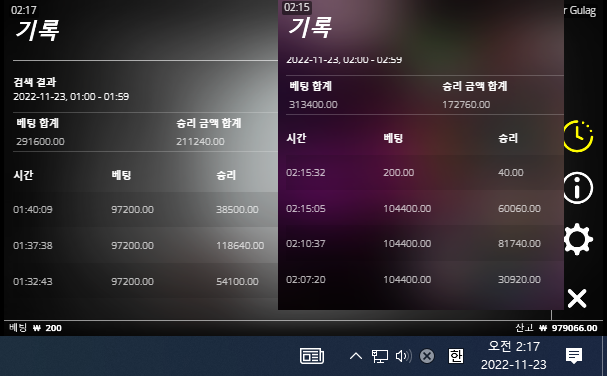Click 시간 column header in left panel

click(23, 175)
